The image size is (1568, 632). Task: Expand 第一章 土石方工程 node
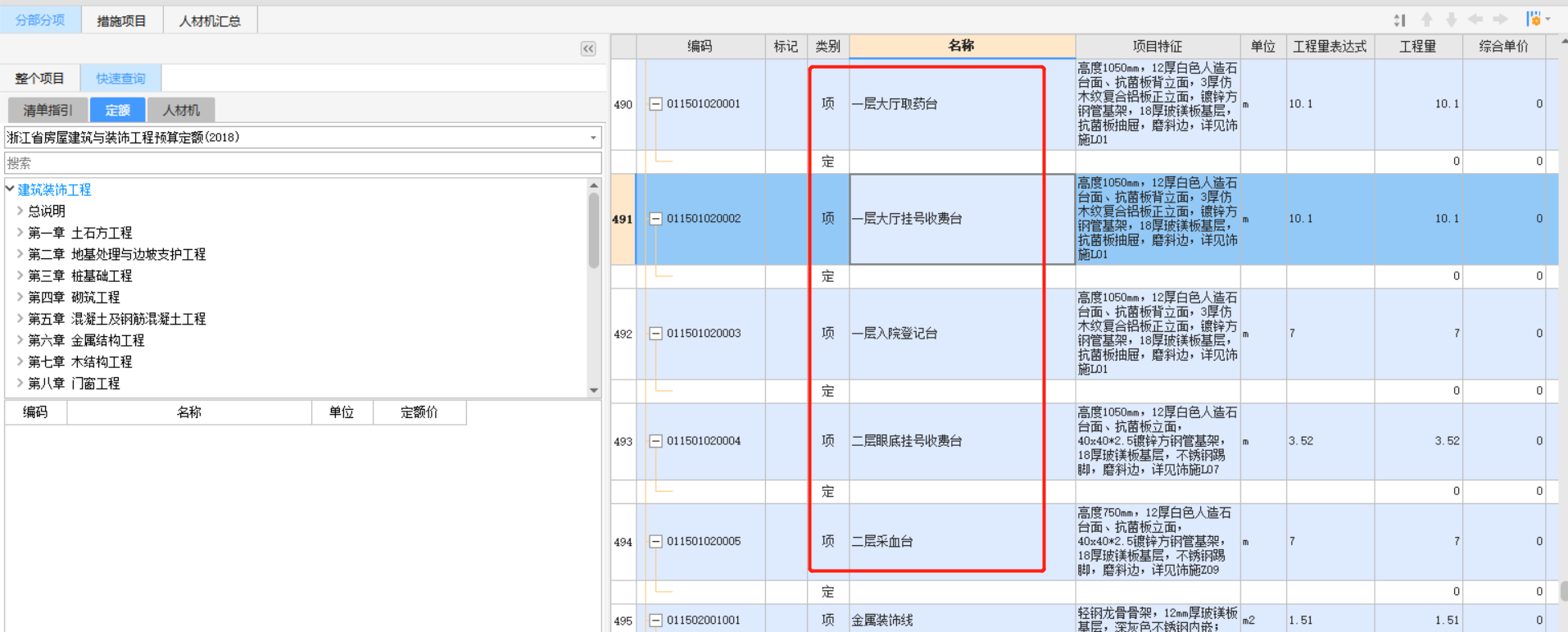pos(20,233)
